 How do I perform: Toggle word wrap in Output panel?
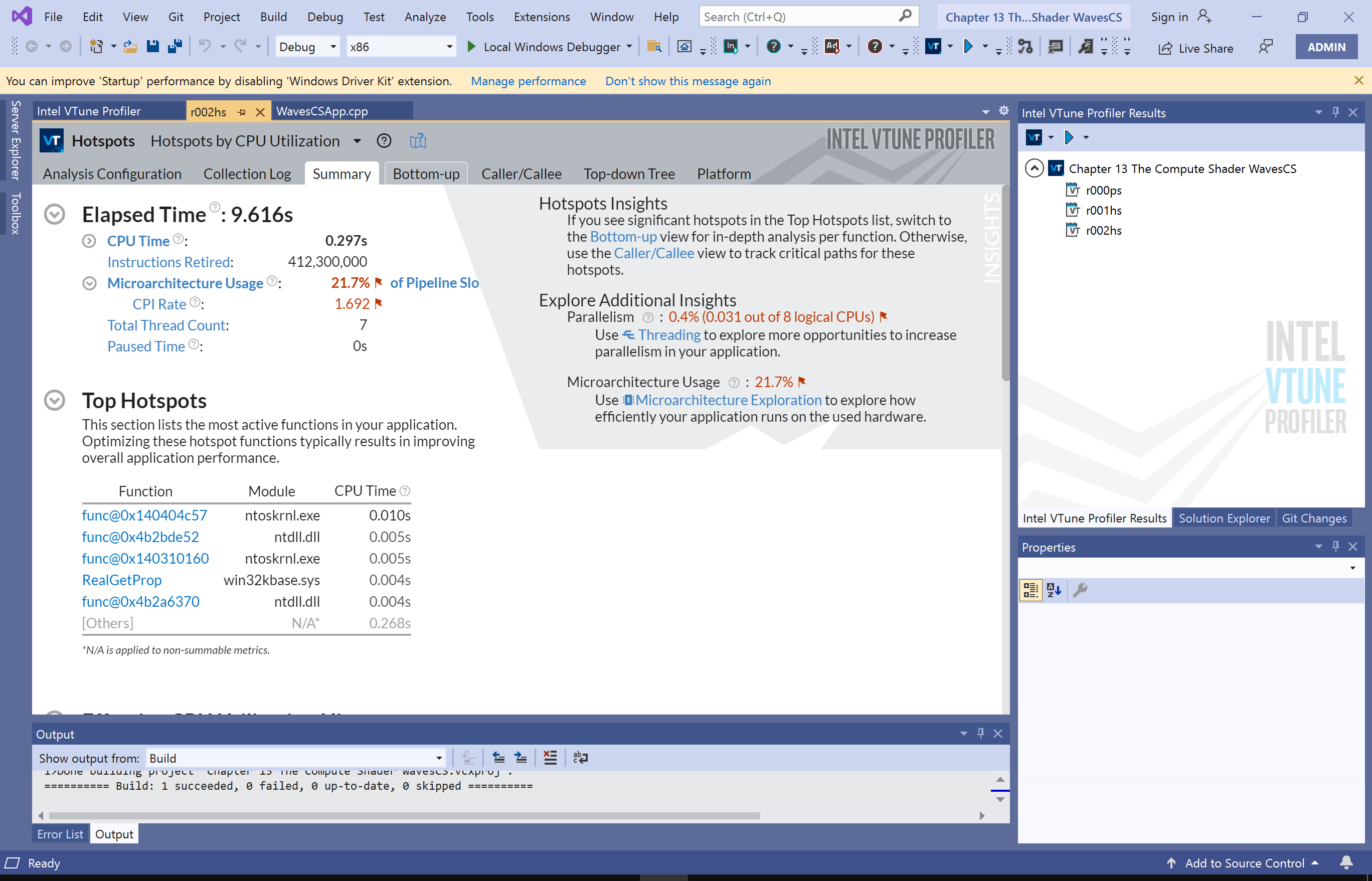click(x=580, y=758)
